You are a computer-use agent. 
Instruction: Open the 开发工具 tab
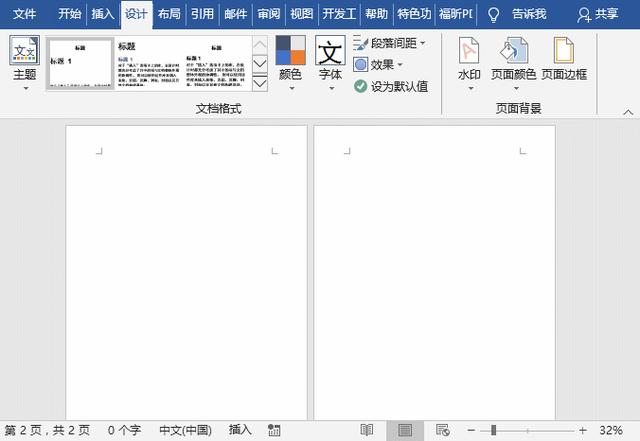tap(339, 14)
